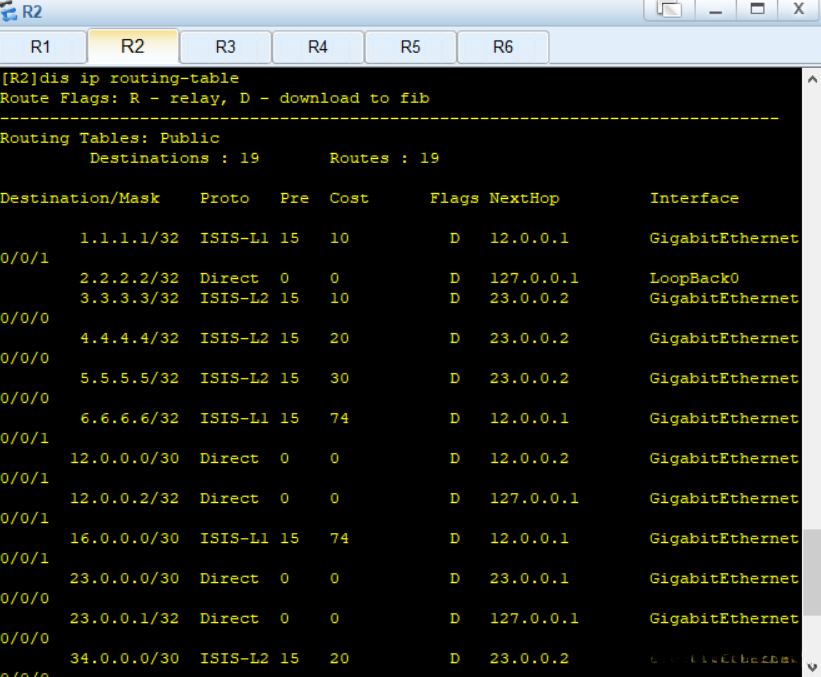Click the restore-down window icon in title bar

pos(670,9)
